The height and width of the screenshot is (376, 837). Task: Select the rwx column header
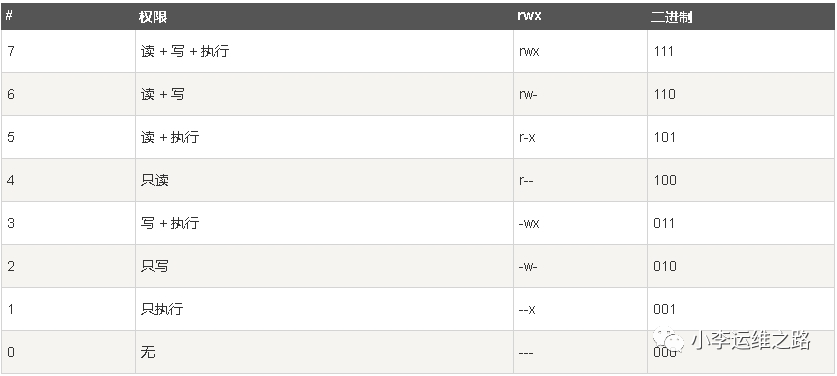tap(580, 17)
